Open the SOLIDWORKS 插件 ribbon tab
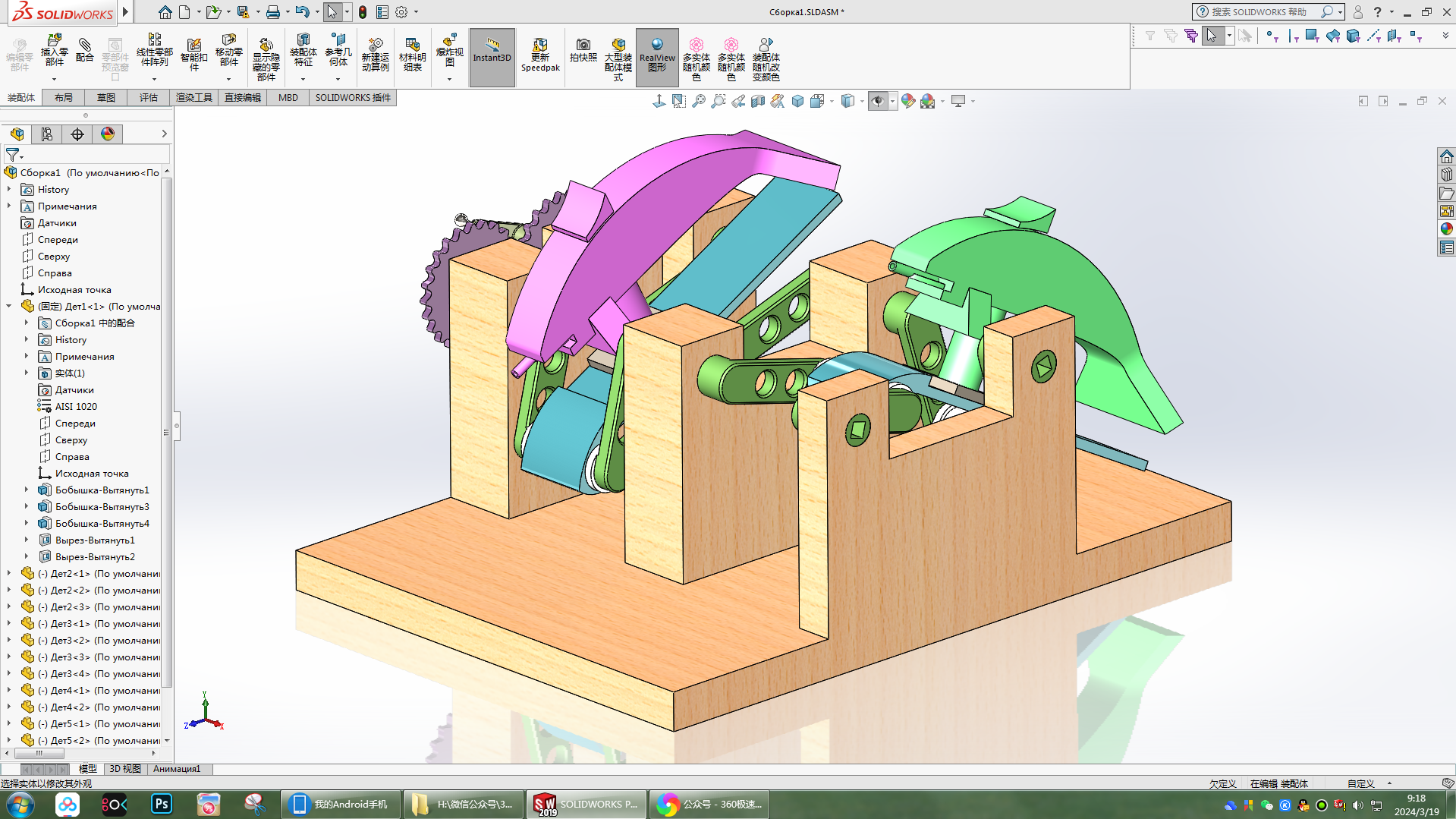This screenshot has width=1456, height=819. (x=353, y=98)
